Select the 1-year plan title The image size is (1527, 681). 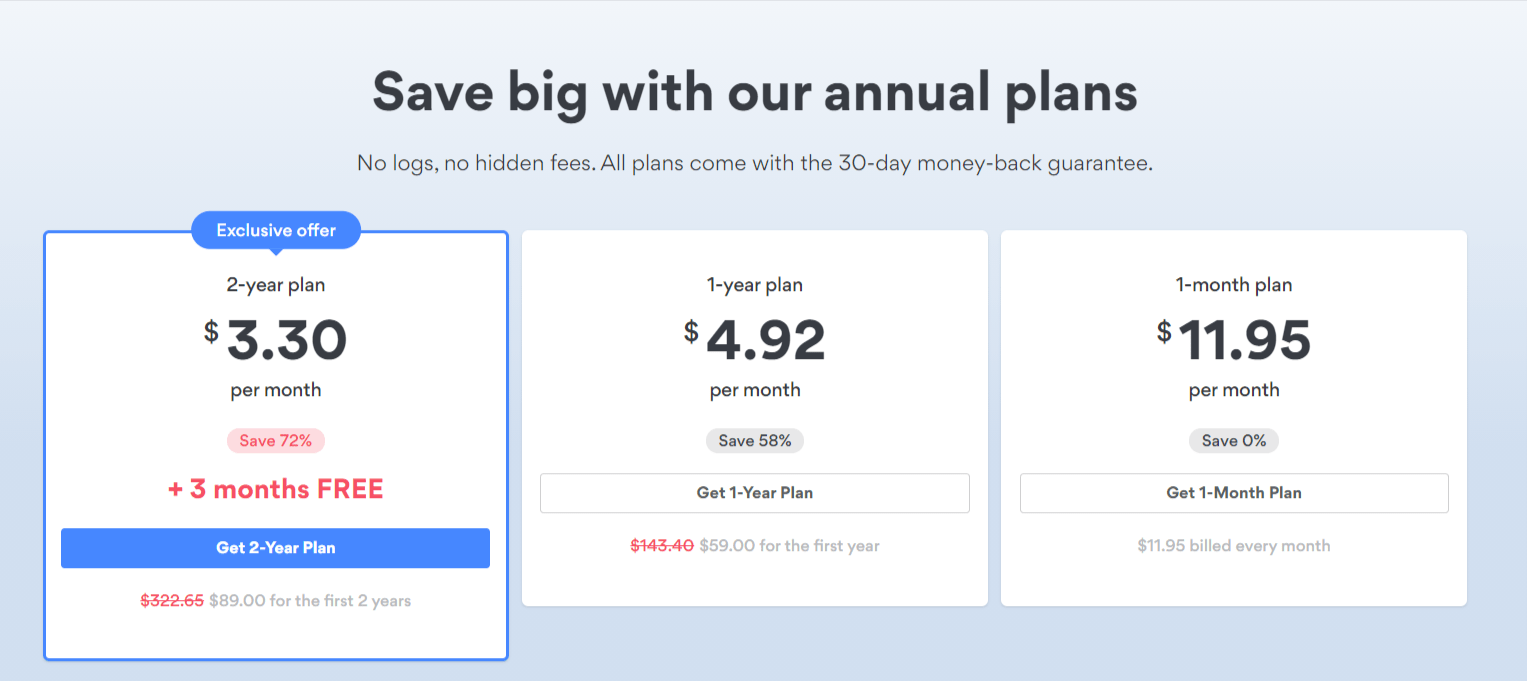(x=755, y=285)
